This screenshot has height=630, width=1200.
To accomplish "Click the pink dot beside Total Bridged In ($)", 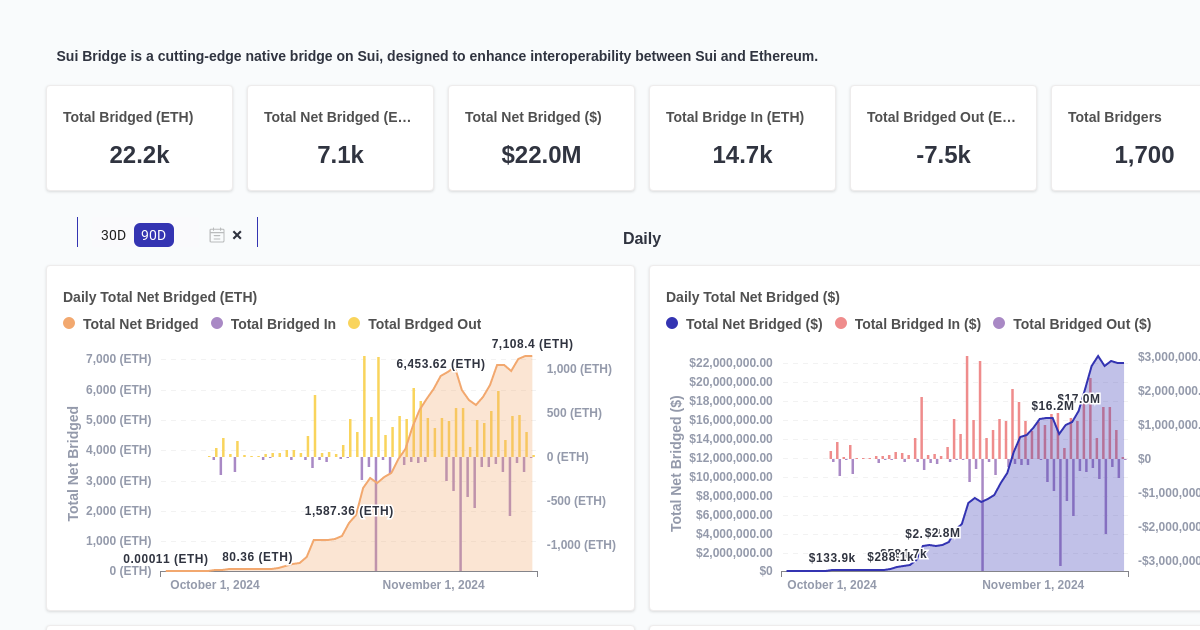I will click(x=841, y=323).
